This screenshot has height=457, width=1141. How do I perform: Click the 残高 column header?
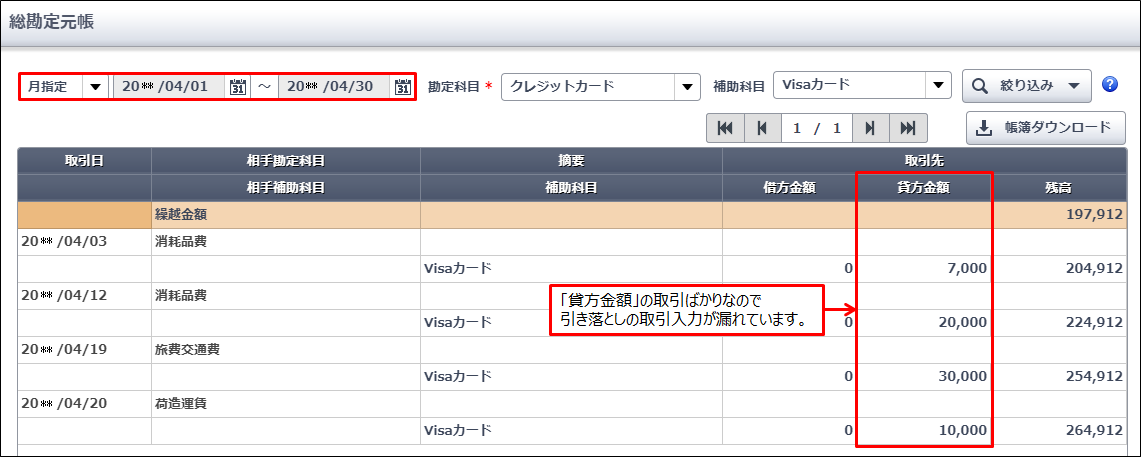1059,188
